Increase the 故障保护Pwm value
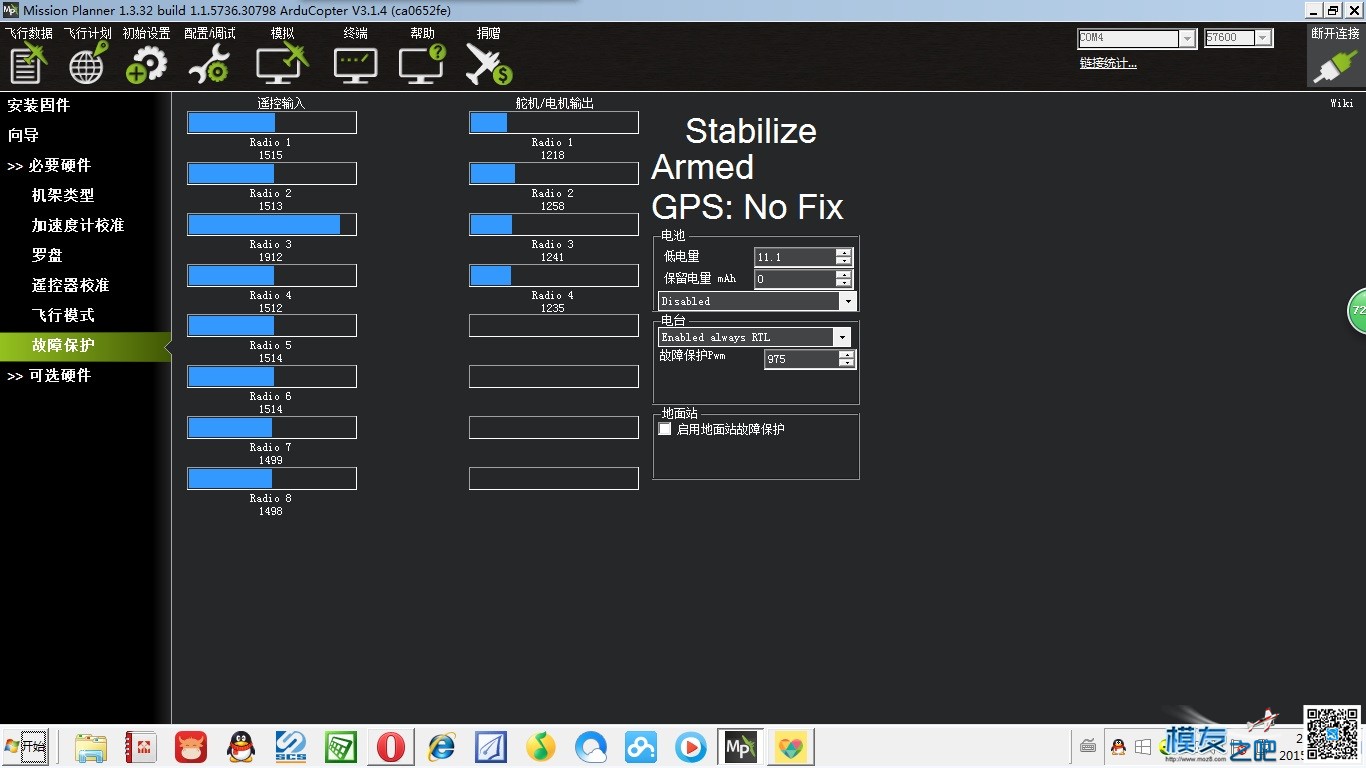1366x768 pixels. tap(847, 355)
